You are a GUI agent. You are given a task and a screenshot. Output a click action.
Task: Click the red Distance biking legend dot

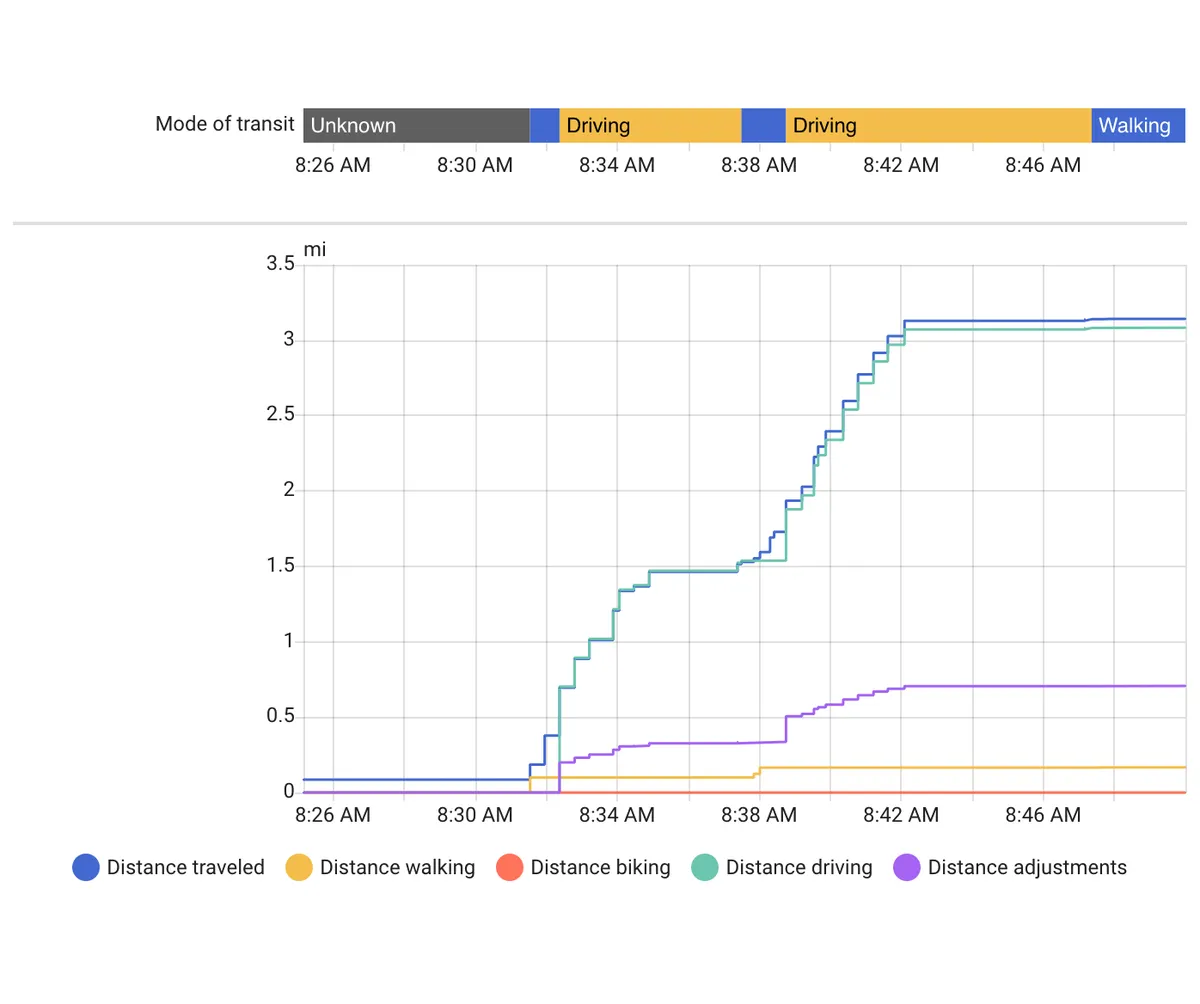click(510, 867)
